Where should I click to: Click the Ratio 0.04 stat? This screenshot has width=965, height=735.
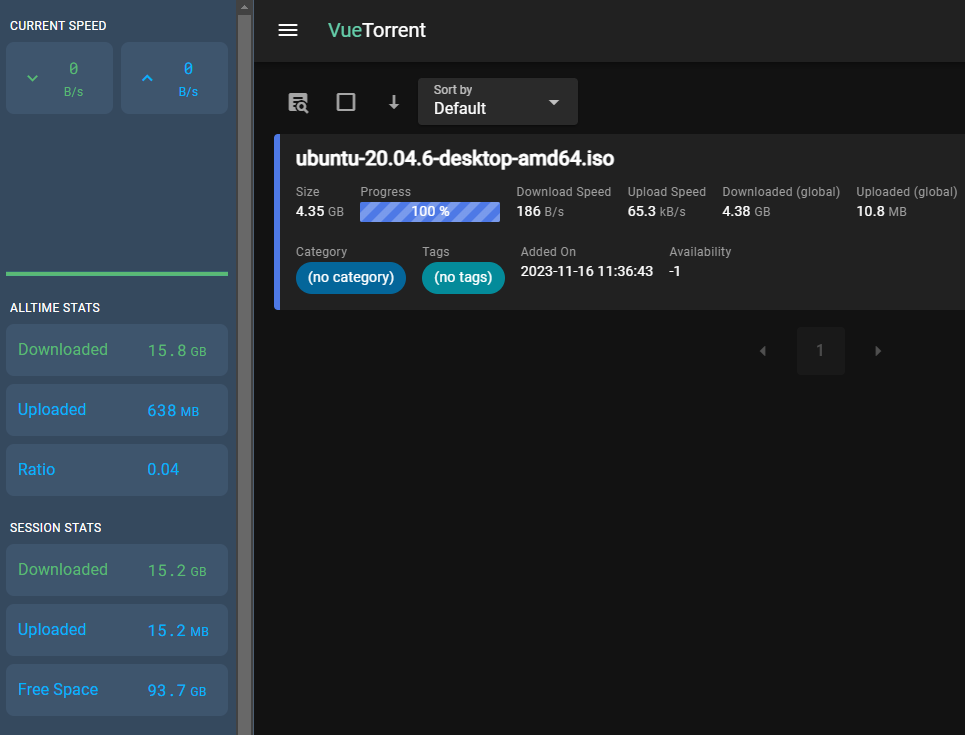pyautogui.click(x=117, y=470)
